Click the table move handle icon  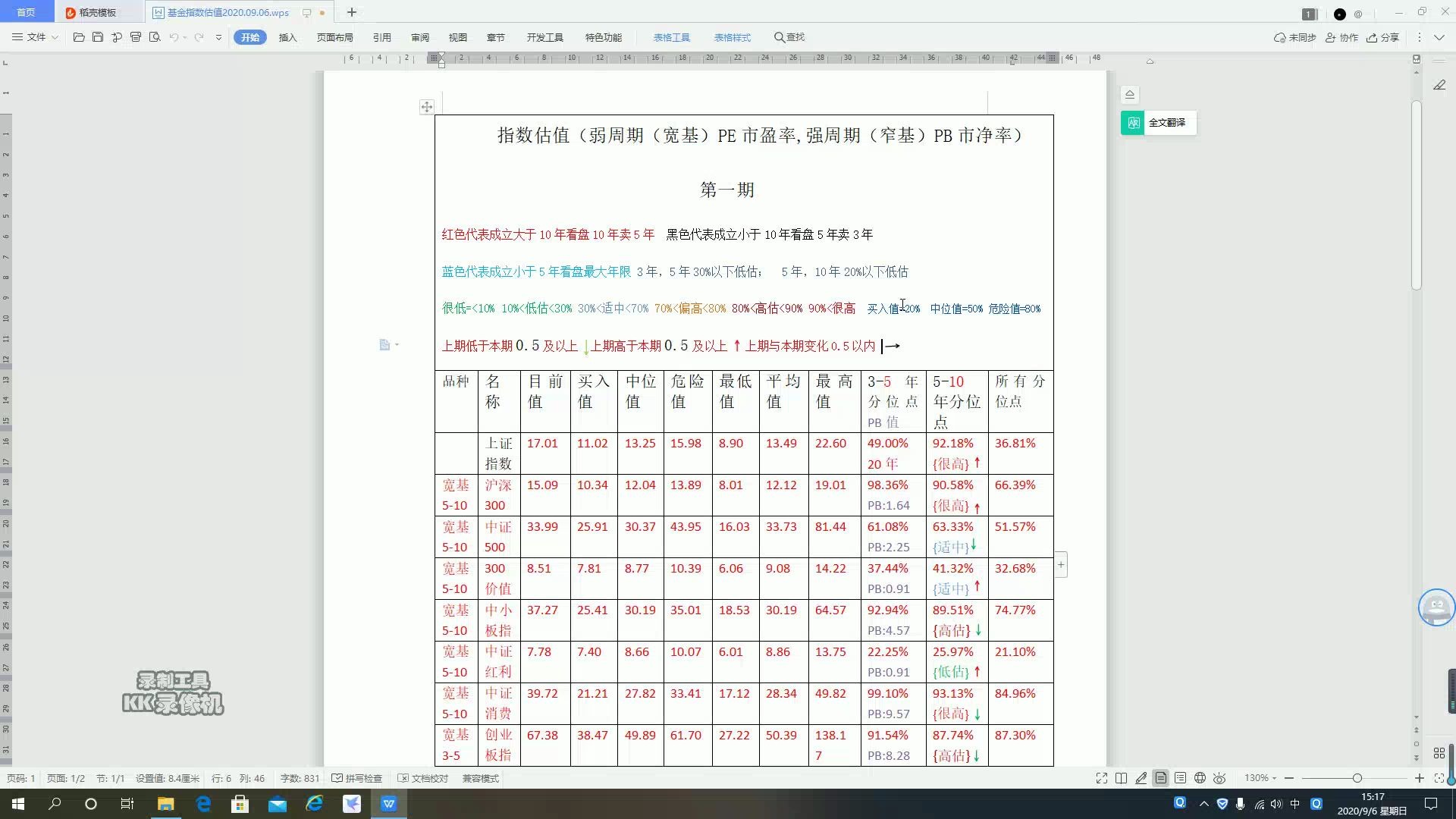427,107
